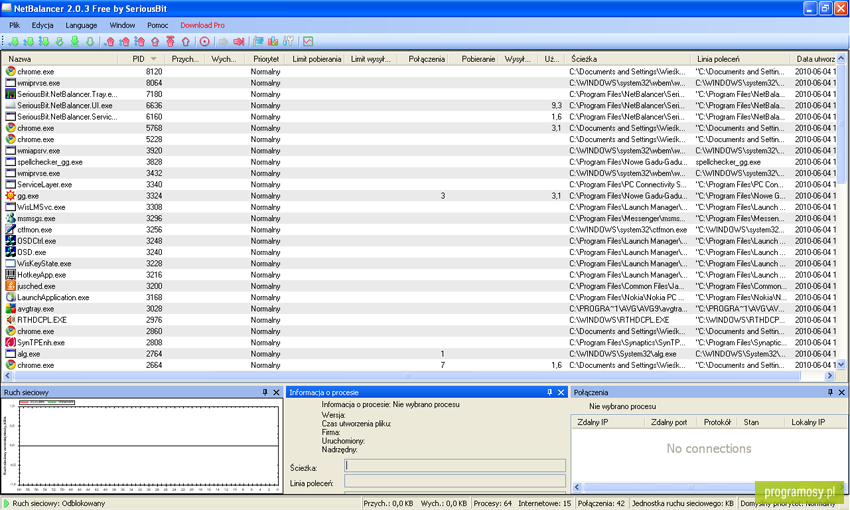Click the red upload arrow with top bar
850x510 pixels.
pos(170,41)
